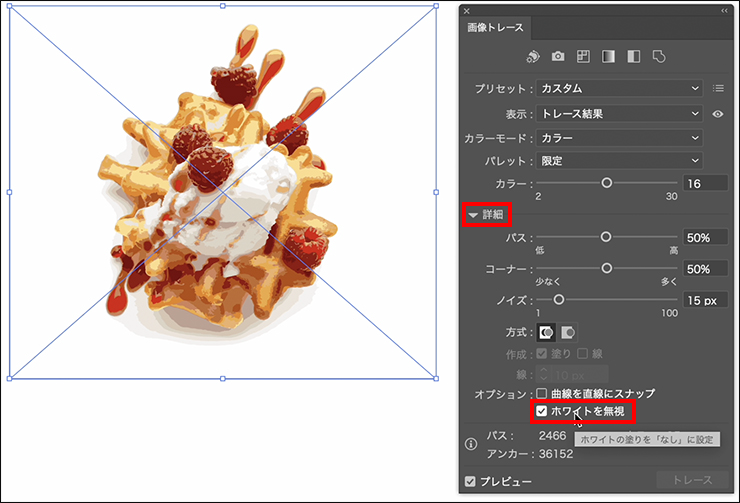Select the High Color camera preset icon

pyautogui.click(x=559, y=56)
